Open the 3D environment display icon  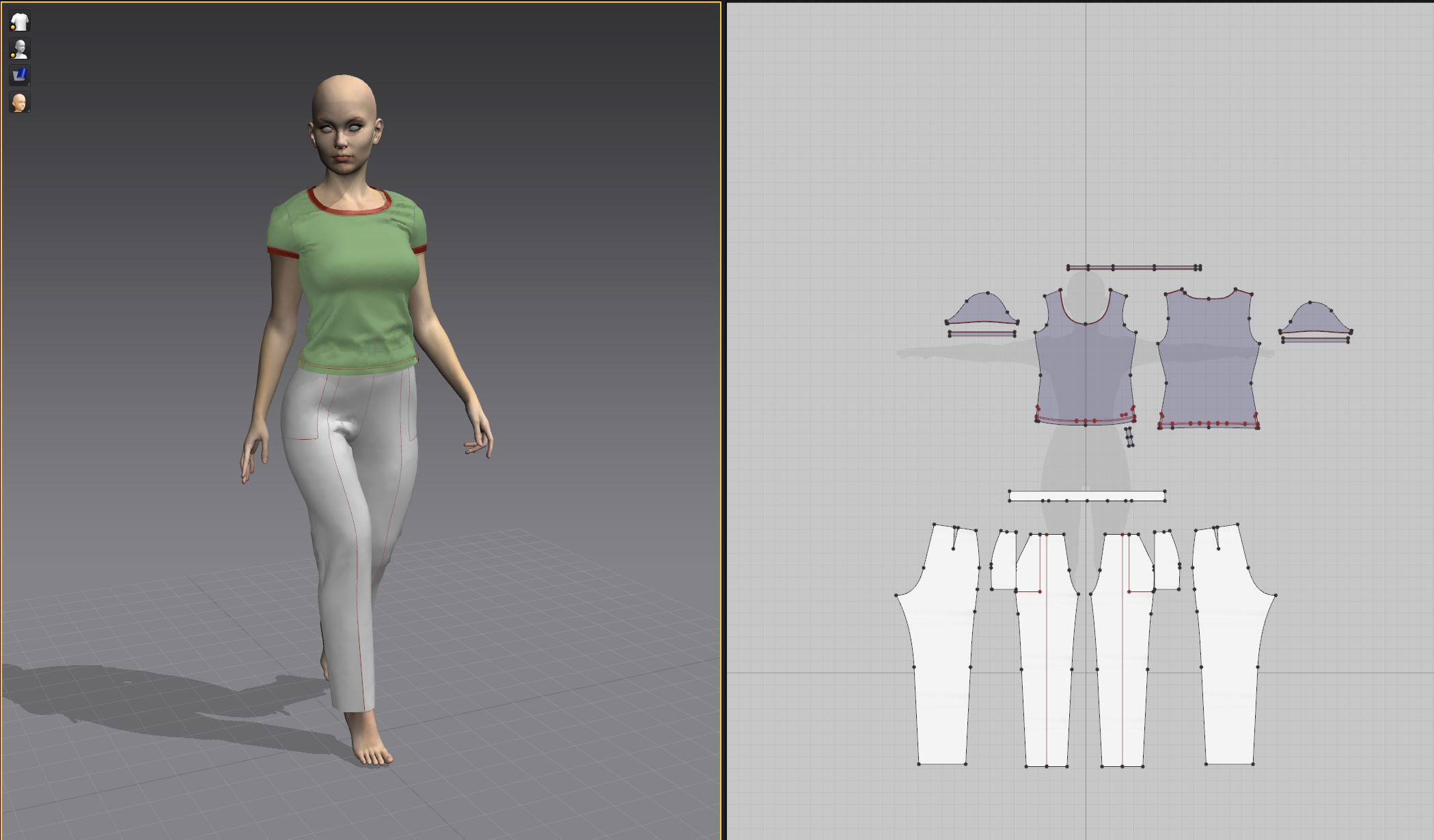[x=20, y=75]
